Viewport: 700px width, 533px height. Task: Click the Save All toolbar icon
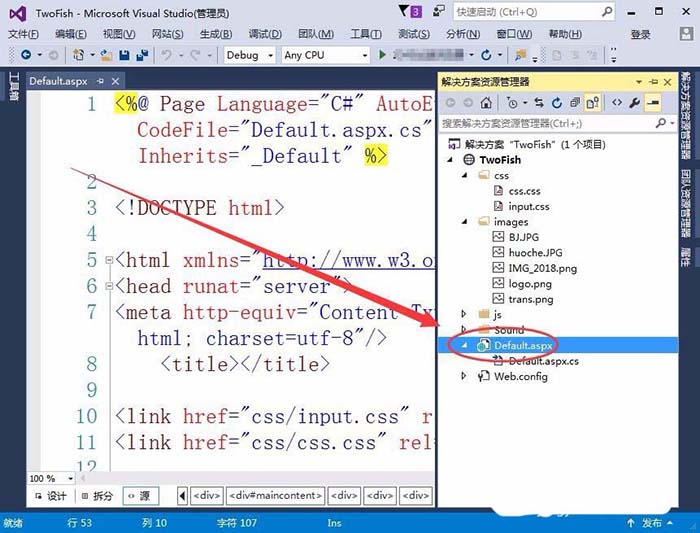pos(142,55)
